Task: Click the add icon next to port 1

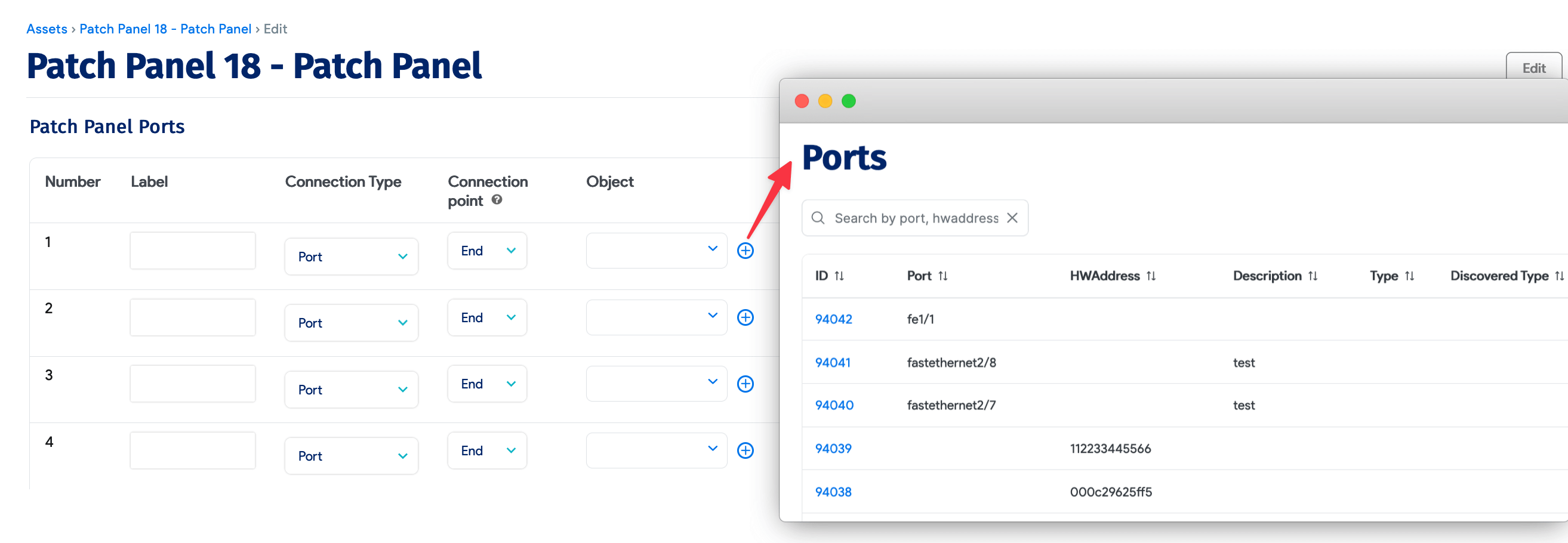Action: 746,250
